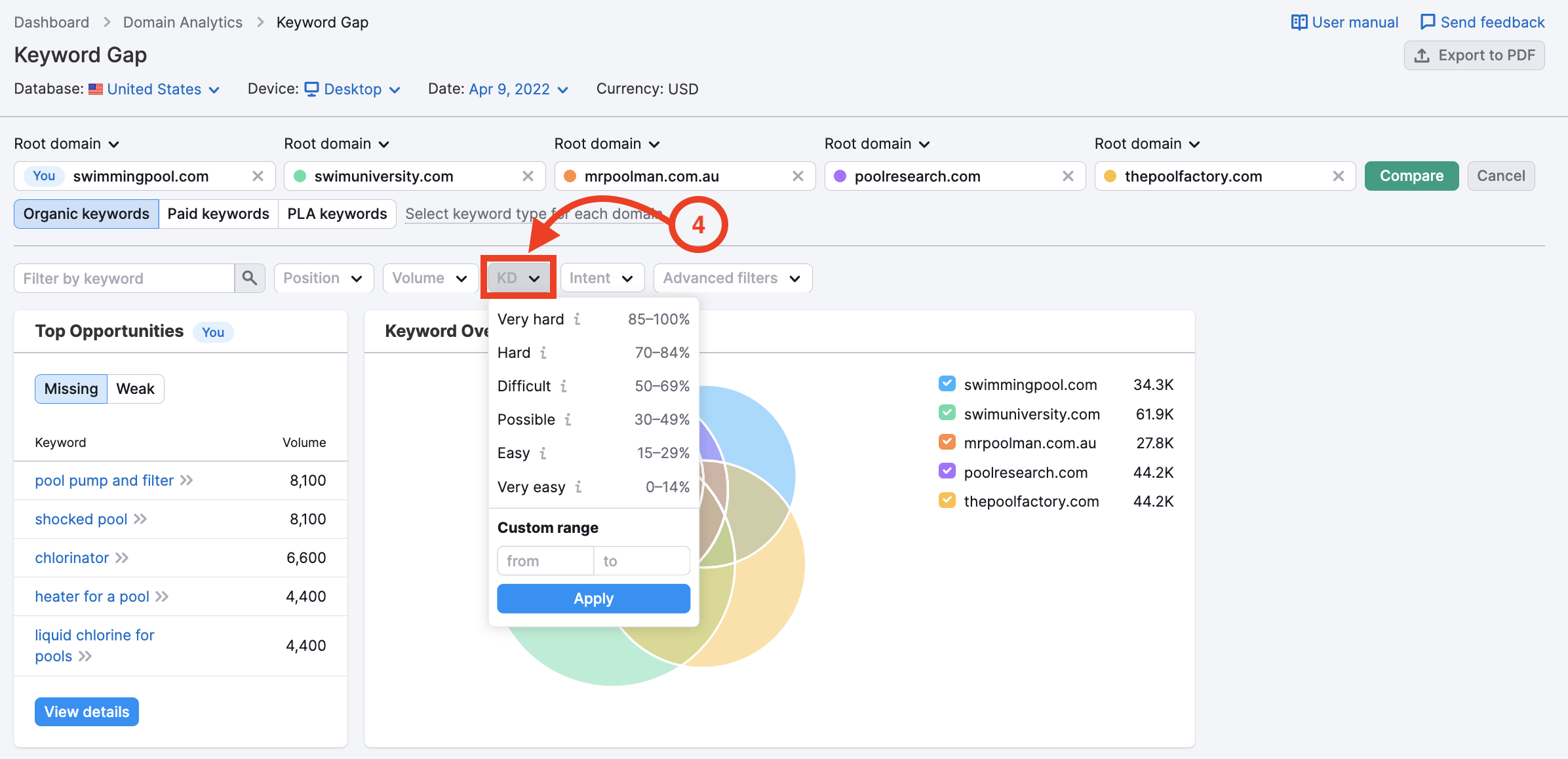Click the KD filter dropdown button
1568x759 pixels.
point(517,278)
